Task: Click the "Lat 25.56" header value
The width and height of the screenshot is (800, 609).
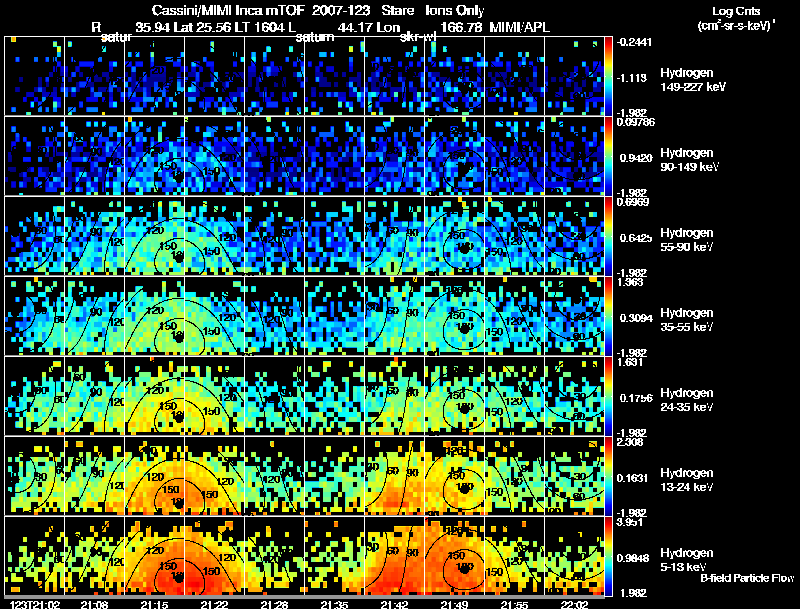Action: click(204, 27)
